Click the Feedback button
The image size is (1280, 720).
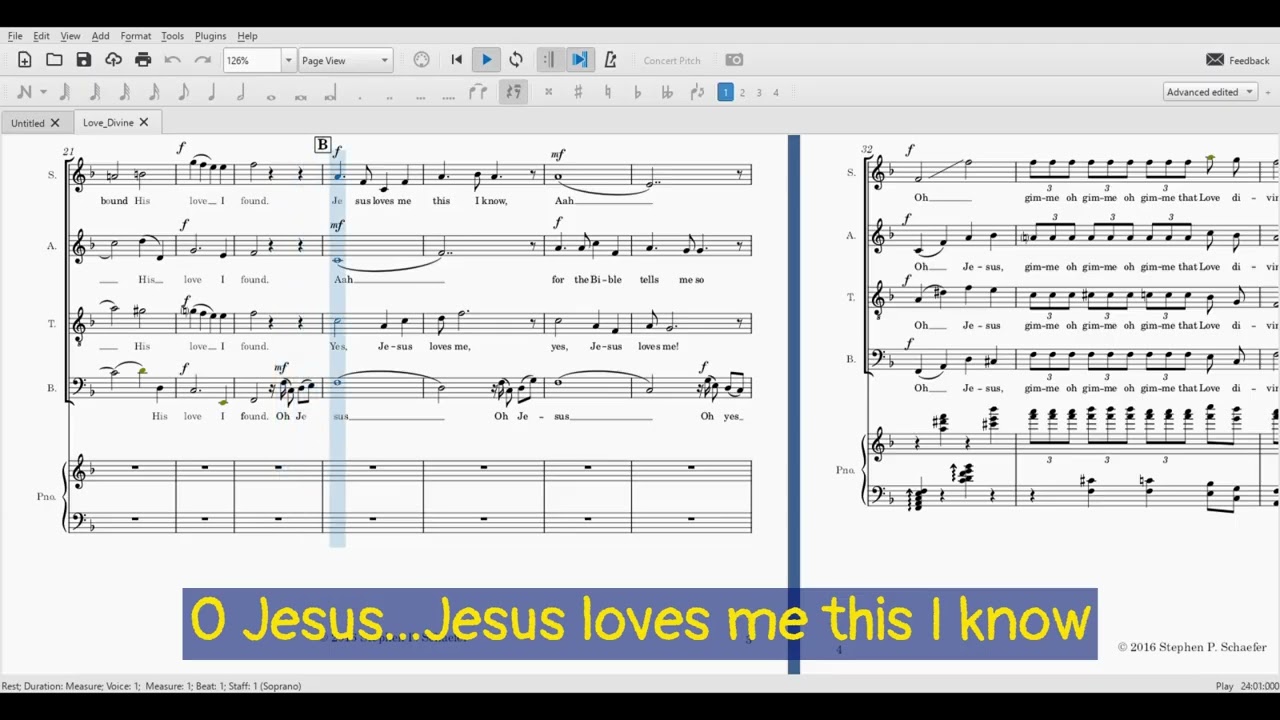1238,60
